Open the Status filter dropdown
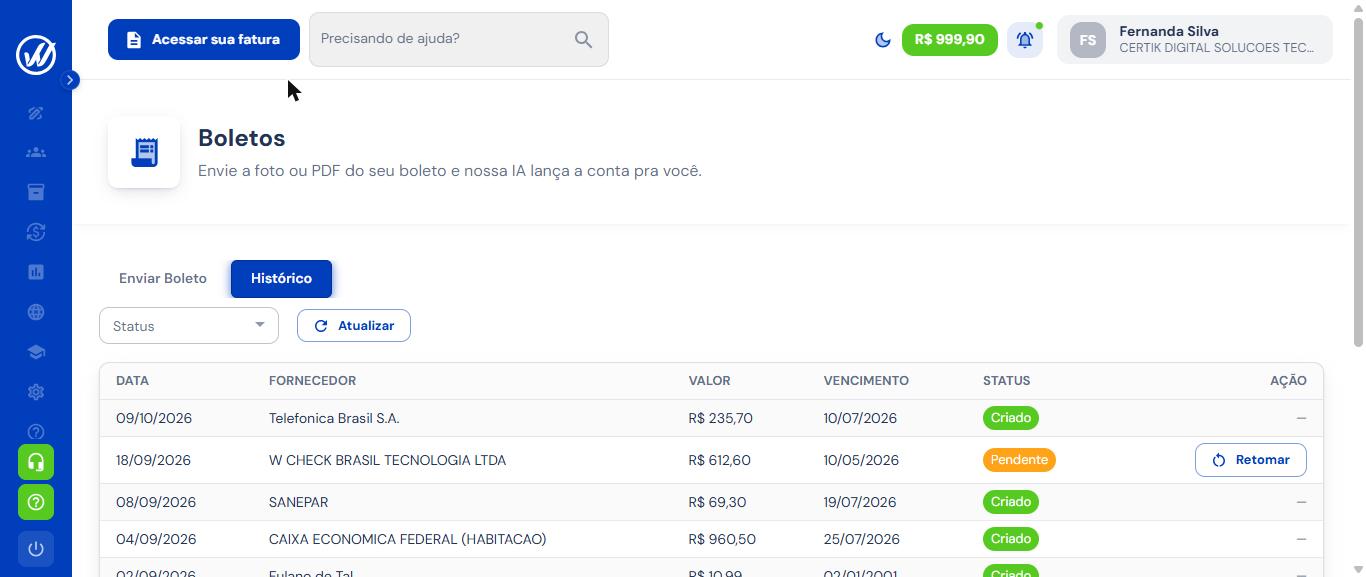This screenshot has height=577, width=1366. pyautogui.click(x=189, y=326)
